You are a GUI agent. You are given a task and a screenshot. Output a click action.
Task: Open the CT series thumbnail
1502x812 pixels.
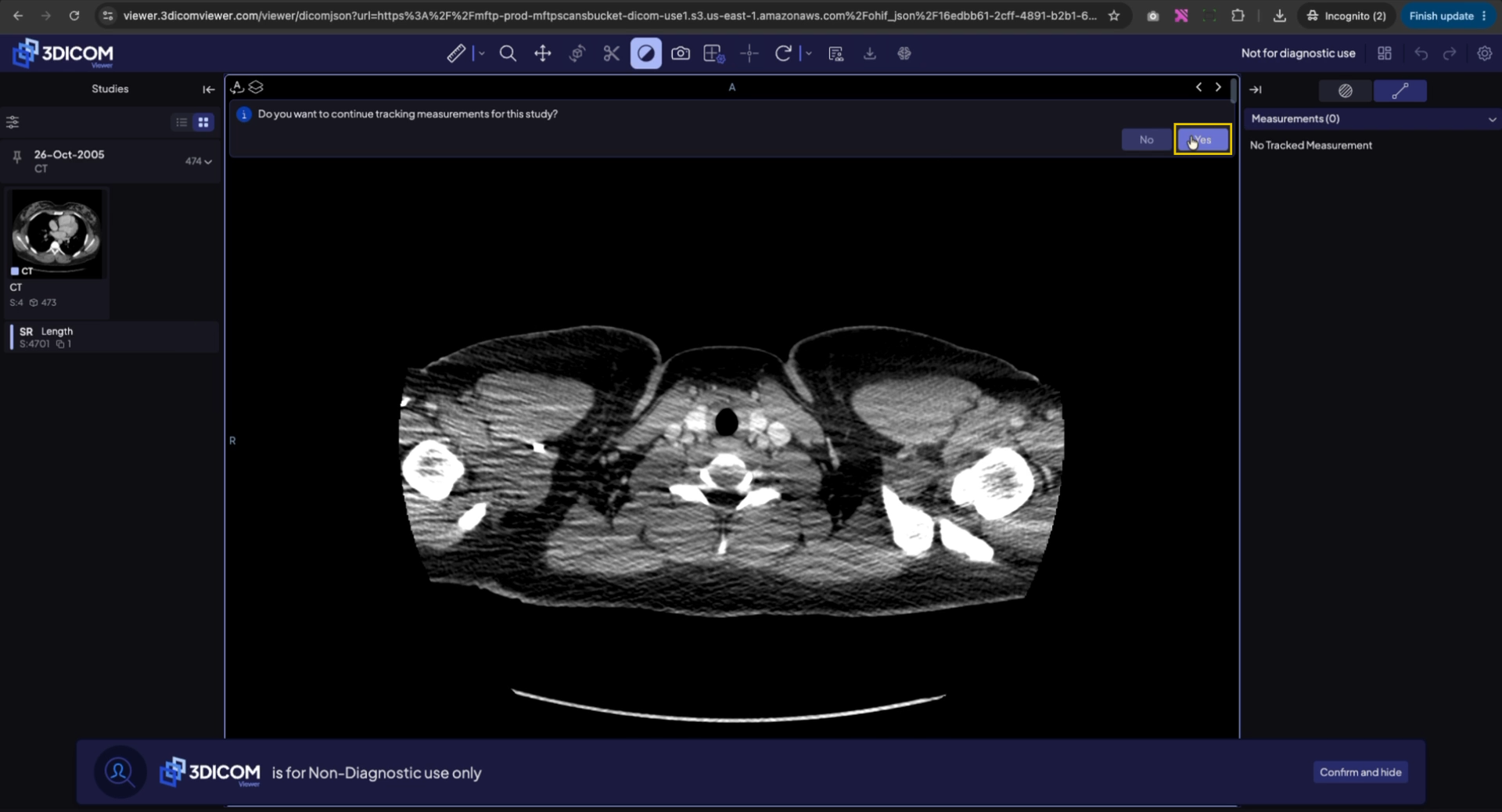56,233
